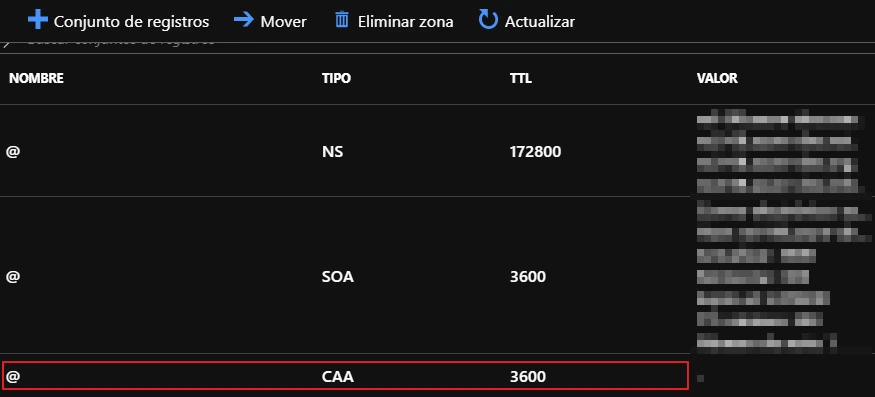Click the blurred value of the NS record
Image resolution: width=875 pixels, height=397 pixels.
click(x=778, y=154)
